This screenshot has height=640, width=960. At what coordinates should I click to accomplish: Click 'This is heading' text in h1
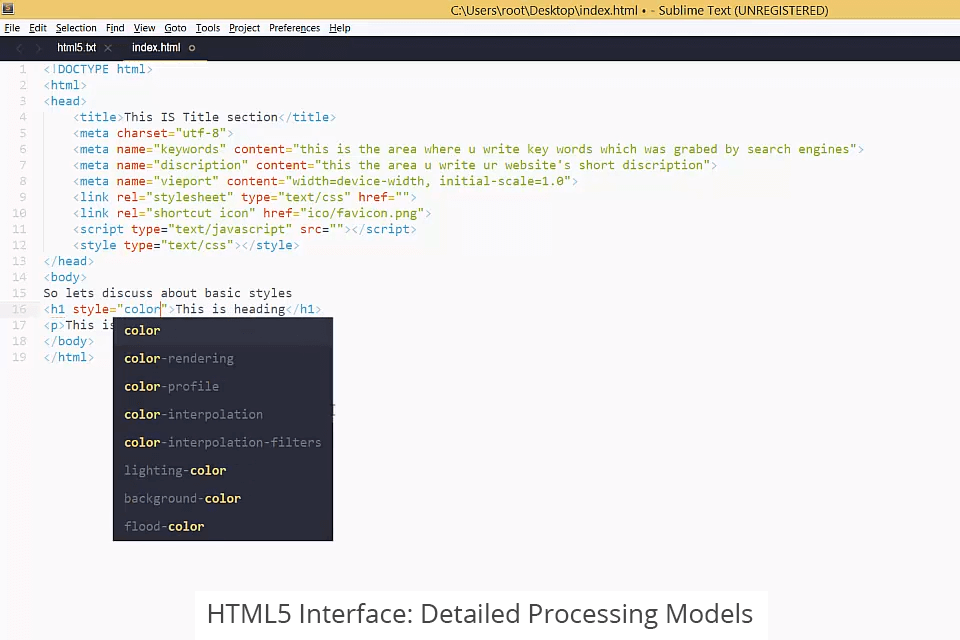point(230,309)
